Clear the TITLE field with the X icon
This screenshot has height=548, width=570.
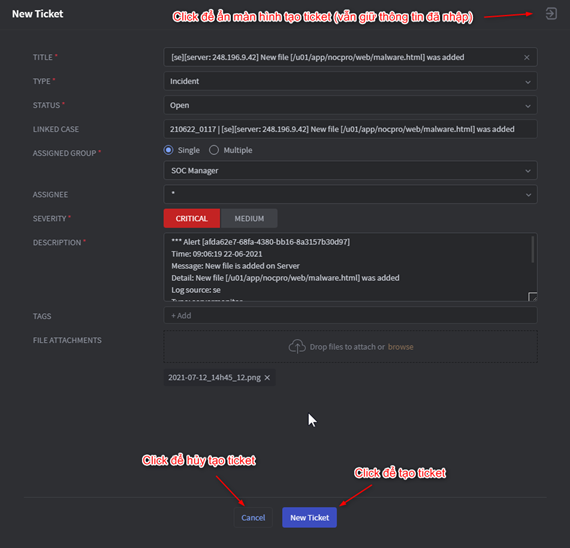tap(526, 57)
